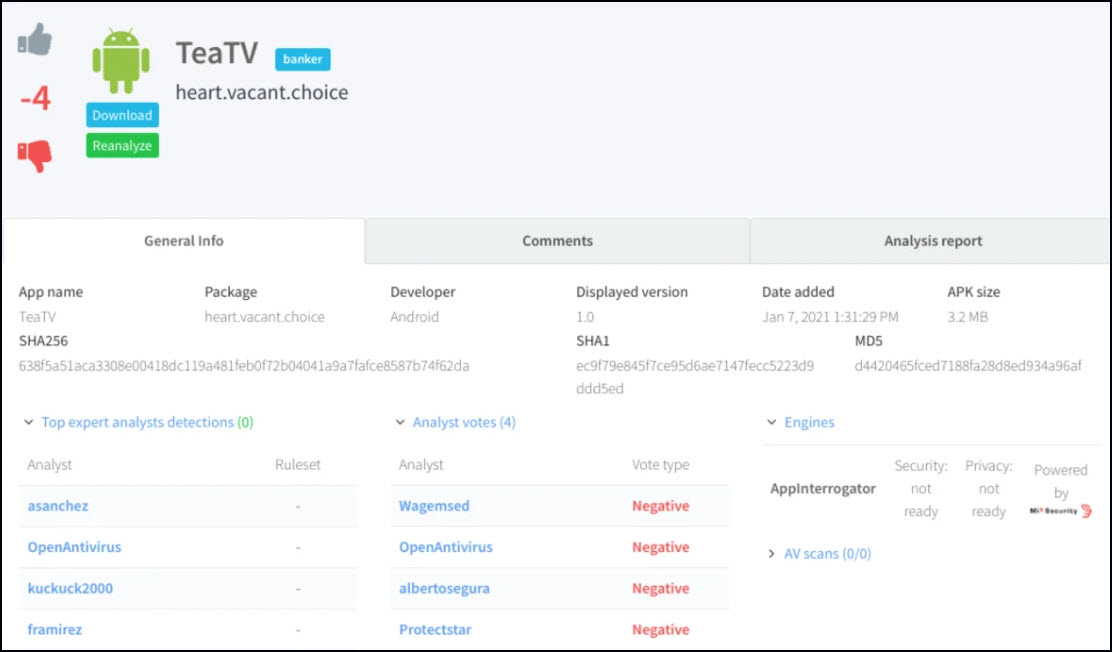Select the SHA256 hash value

click(x=244, y=366)
